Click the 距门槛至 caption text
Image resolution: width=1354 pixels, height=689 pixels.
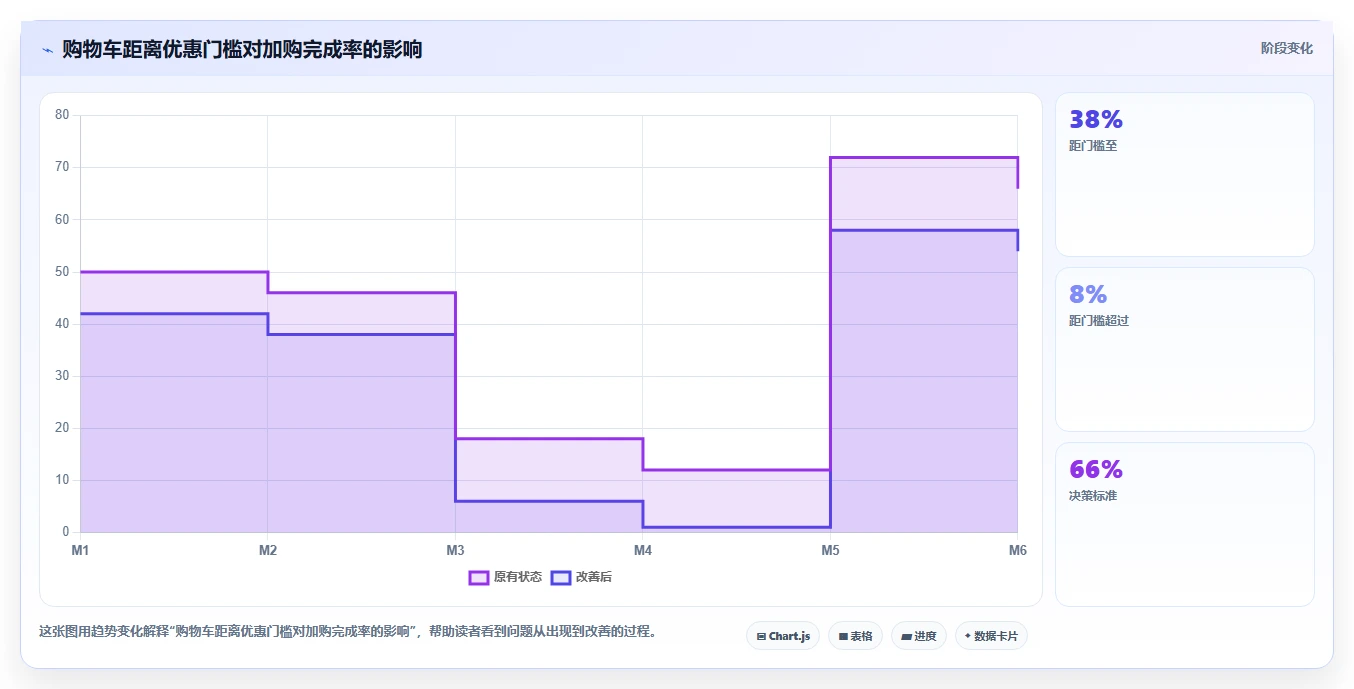click(x=1093, y=146)
